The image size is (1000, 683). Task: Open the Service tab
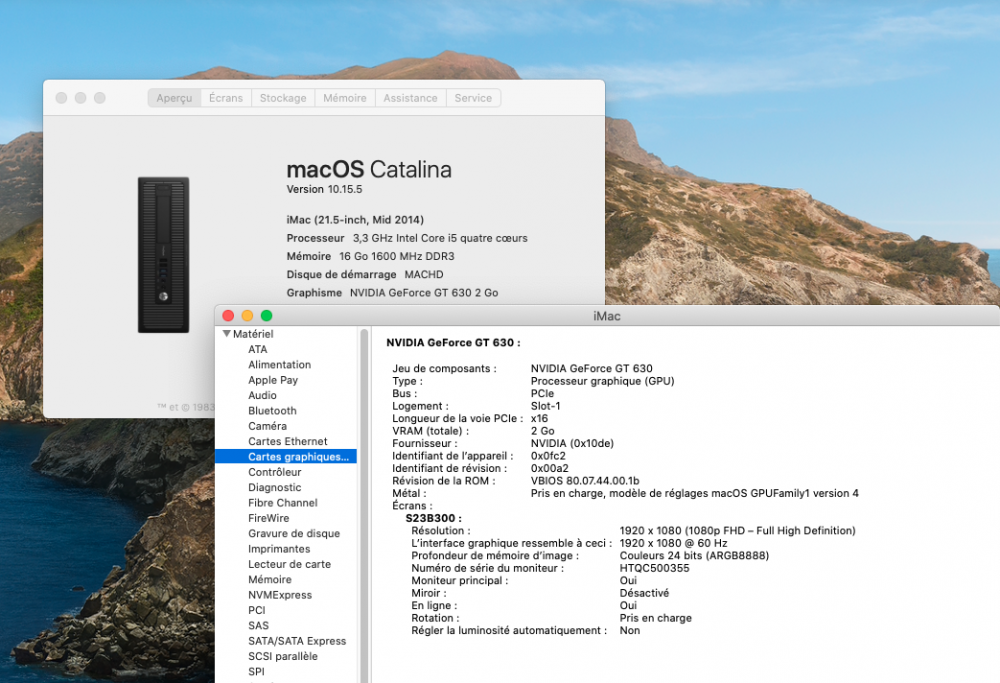pos(473,98)
